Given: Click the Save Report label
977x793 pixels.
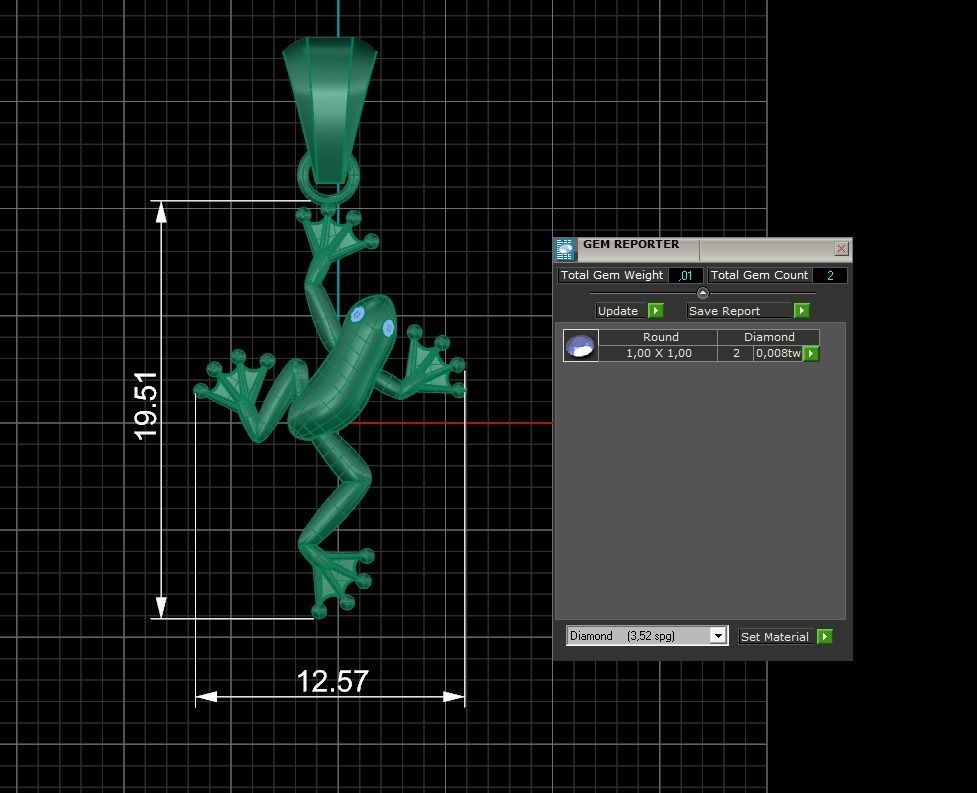Looking at the screenshot, I should pos(724,311).
